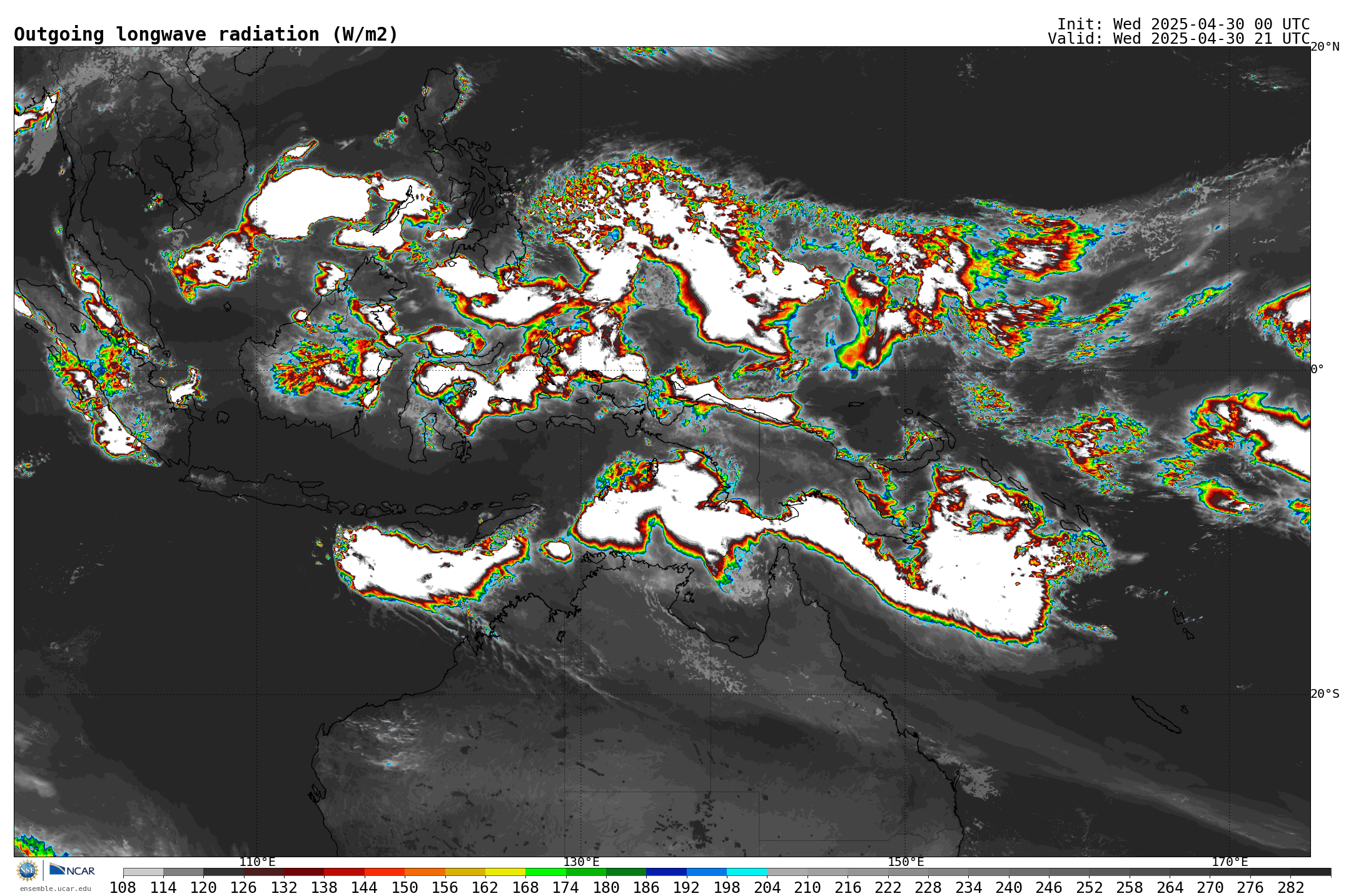The height and width of the screenshot is (896, 1351).
Task: Click the 130°E longitude label
Action: pyautogui.click(x=581, y=862)
